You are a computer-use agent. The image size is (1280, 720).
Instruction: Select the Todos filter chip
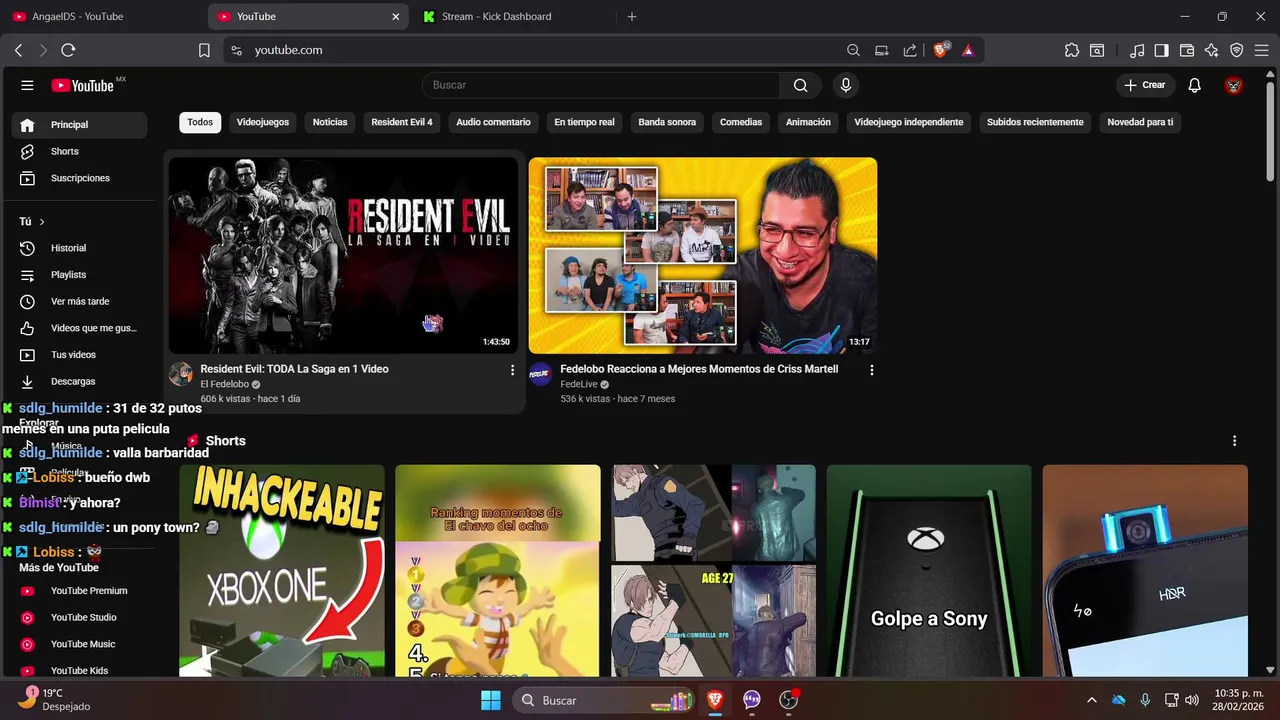(x=200, y=122)
